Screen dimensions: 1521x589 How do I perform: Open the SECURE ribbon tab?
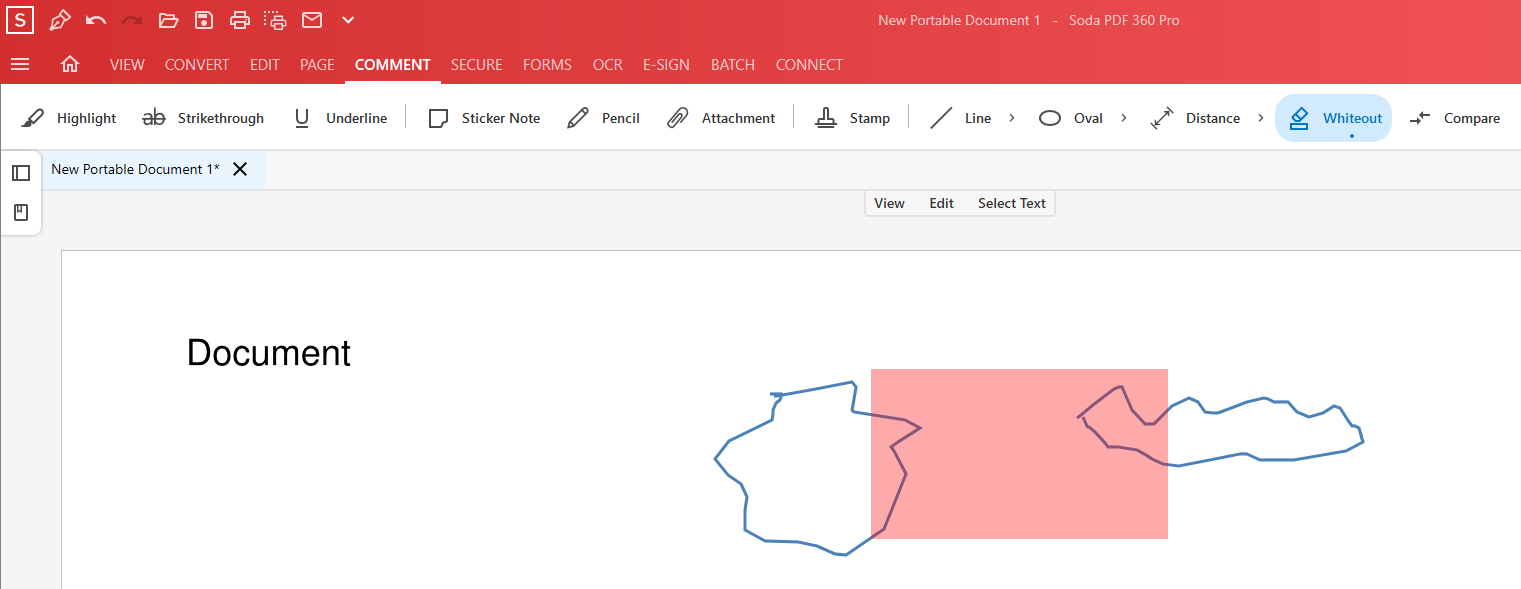point(476,64)
